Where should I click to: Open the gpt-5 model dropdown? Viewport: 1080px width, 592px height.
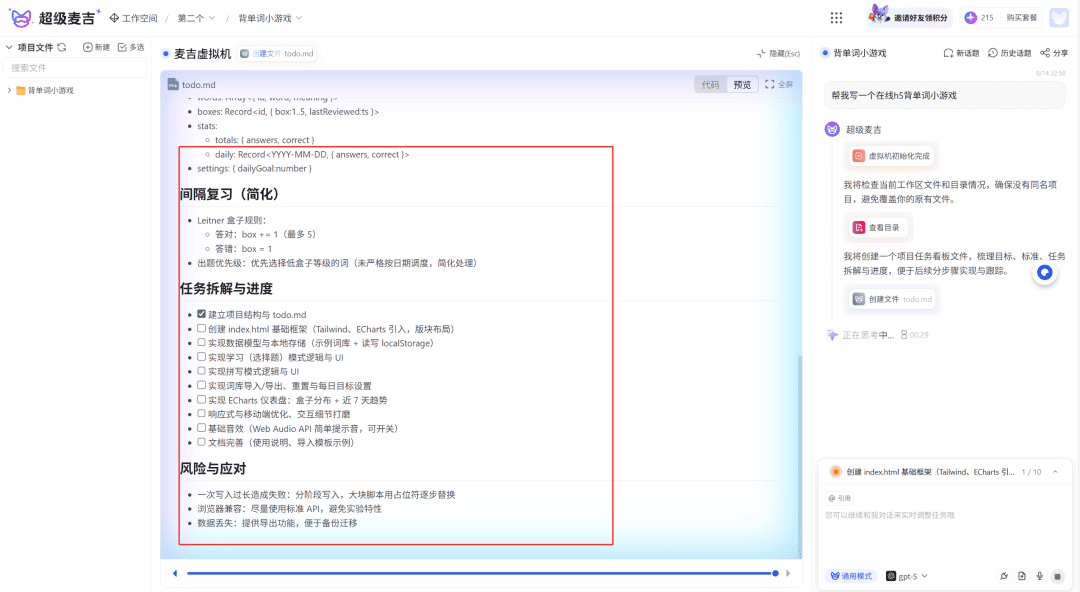pos(907,576)
